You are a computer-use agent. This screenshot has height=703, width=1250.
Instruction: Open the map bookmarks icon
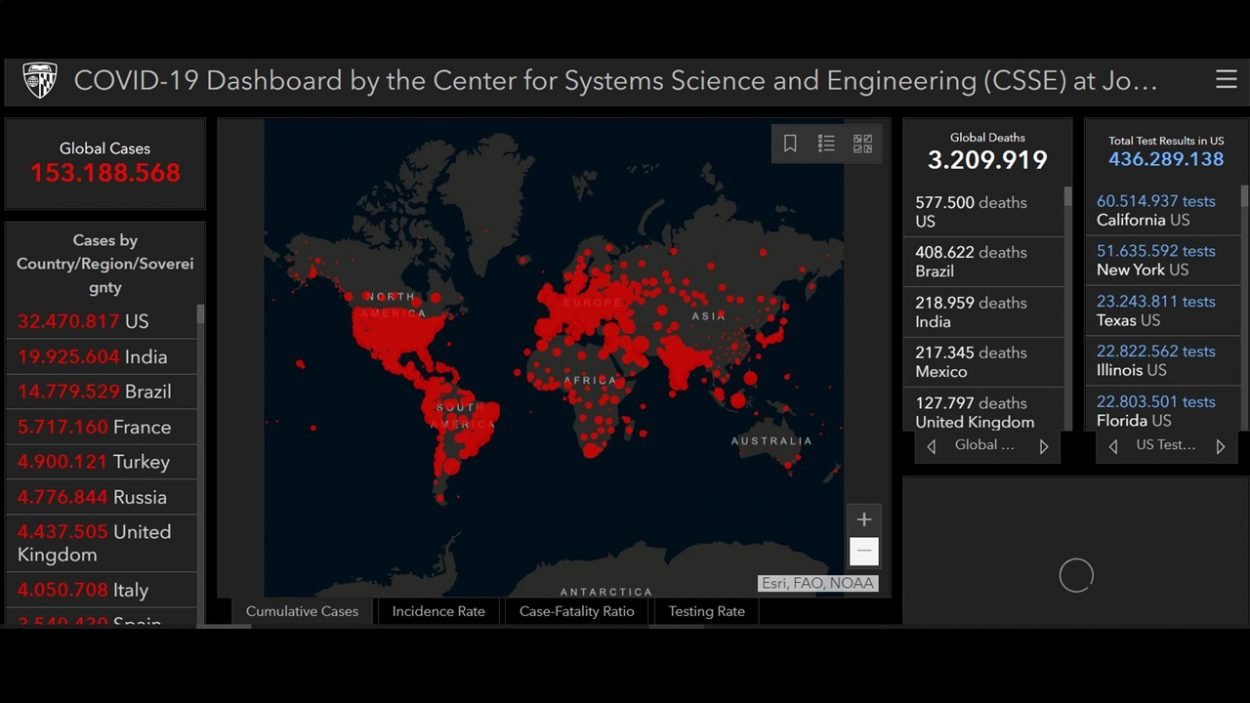(x=790, y=144)
